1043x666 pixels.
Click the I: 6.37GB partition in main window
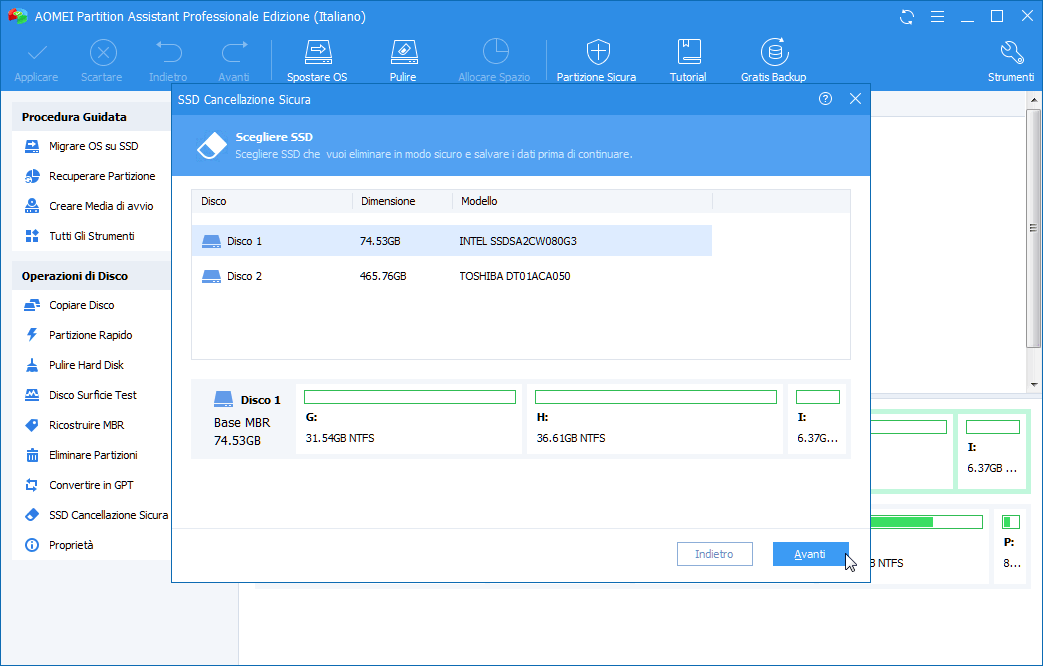[x=992, y=452]
